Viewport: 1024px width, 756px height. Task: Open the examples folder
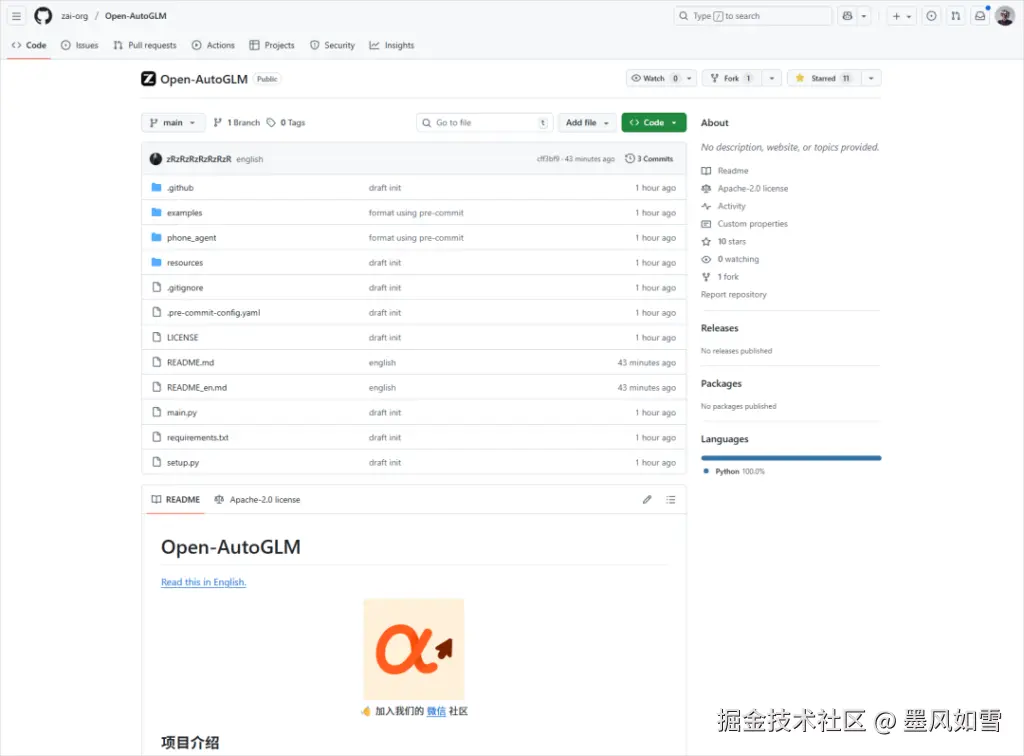pyautogui.click(x=184, y=213)
